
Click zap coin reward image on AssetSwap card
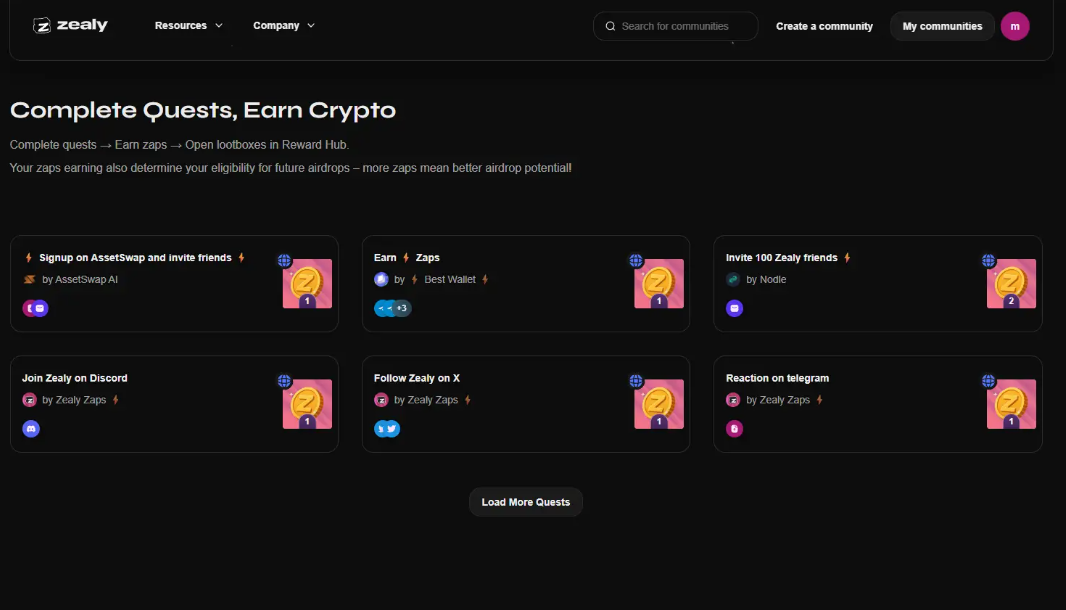pos(307,284)
